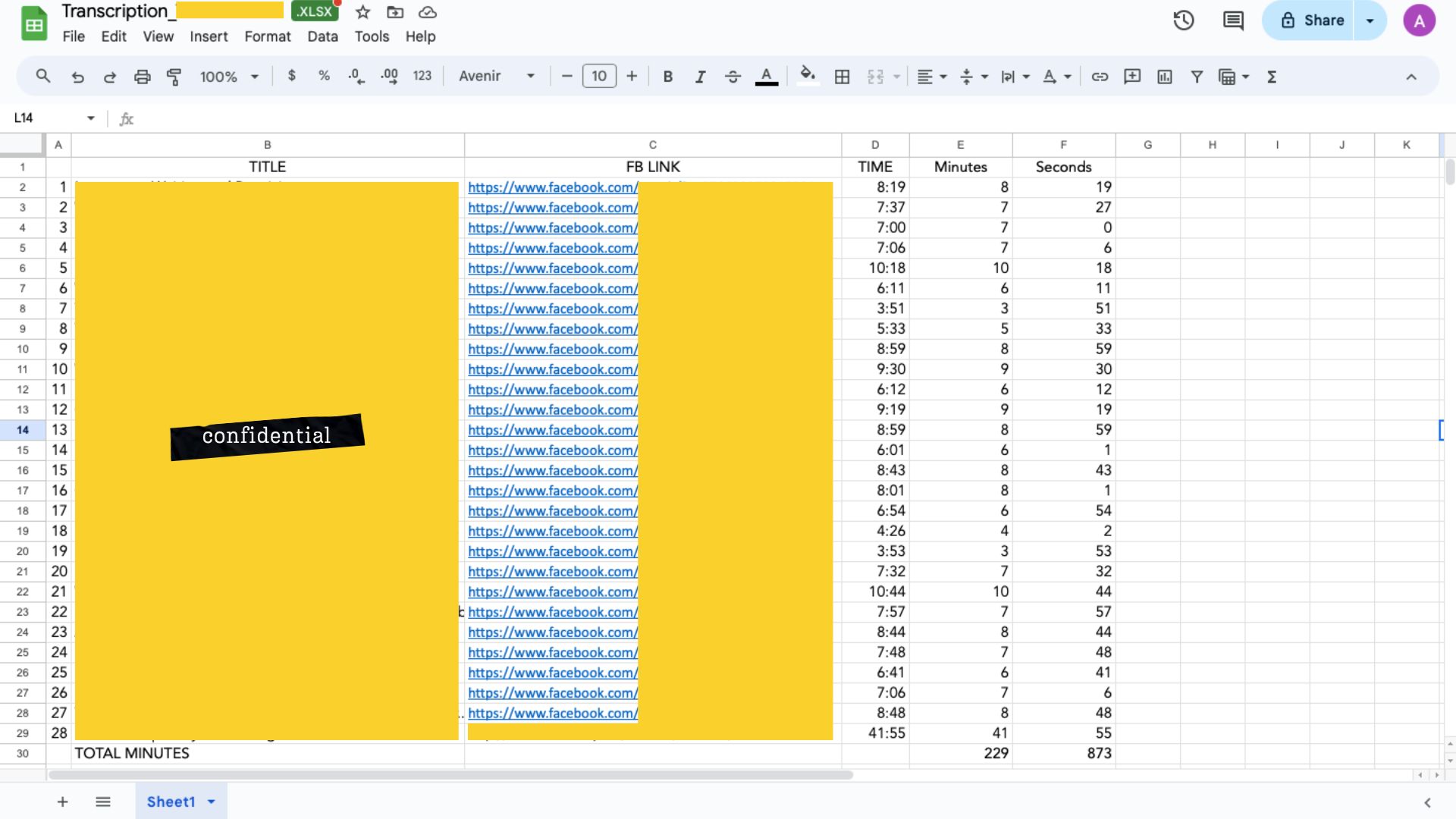Show the side panel via bottom-right chevron
The width and height of the screenshot is (1456, 819).
[x=1427, y=802]
